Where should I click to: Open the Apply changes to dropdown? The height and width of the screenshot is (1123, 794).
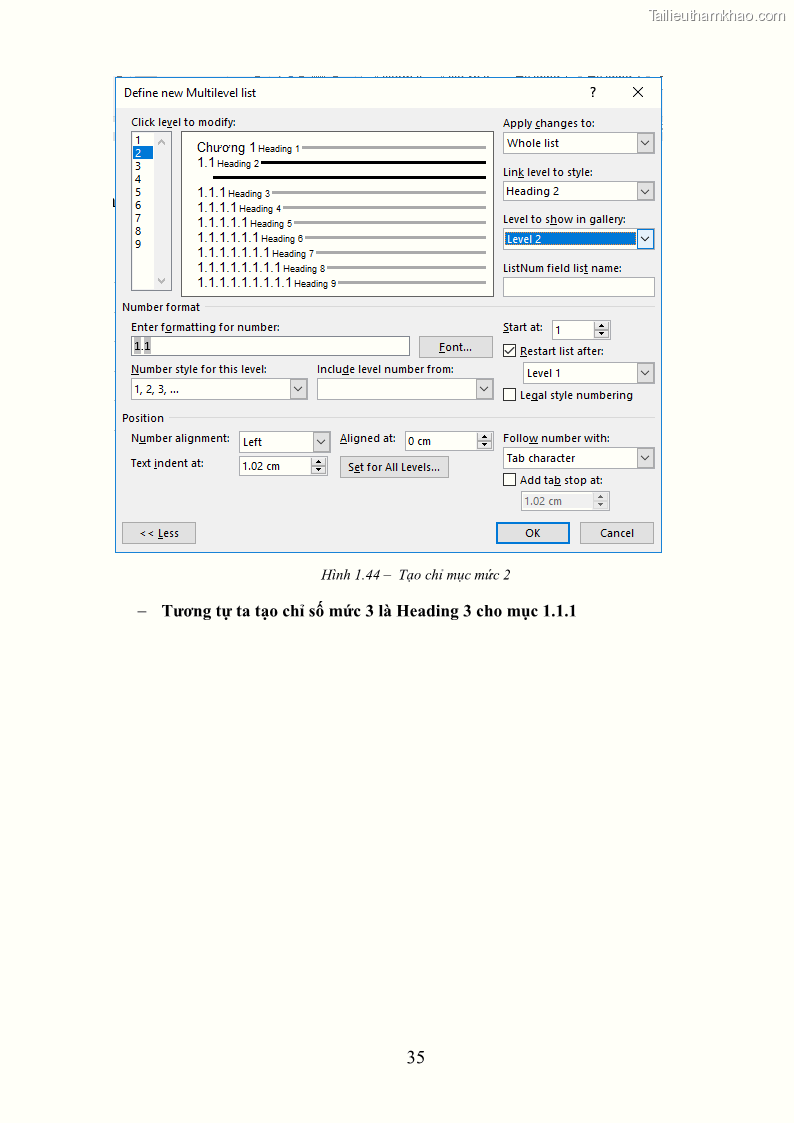645,143
